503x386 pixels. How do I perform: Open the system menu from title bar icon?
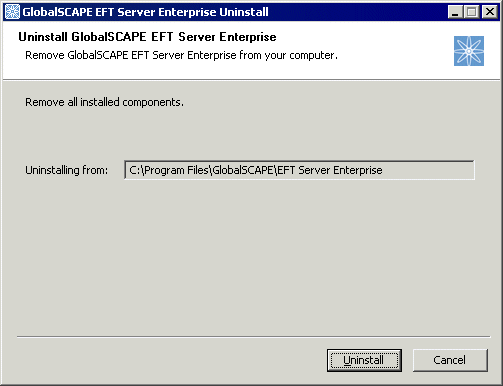coord(12,12)
